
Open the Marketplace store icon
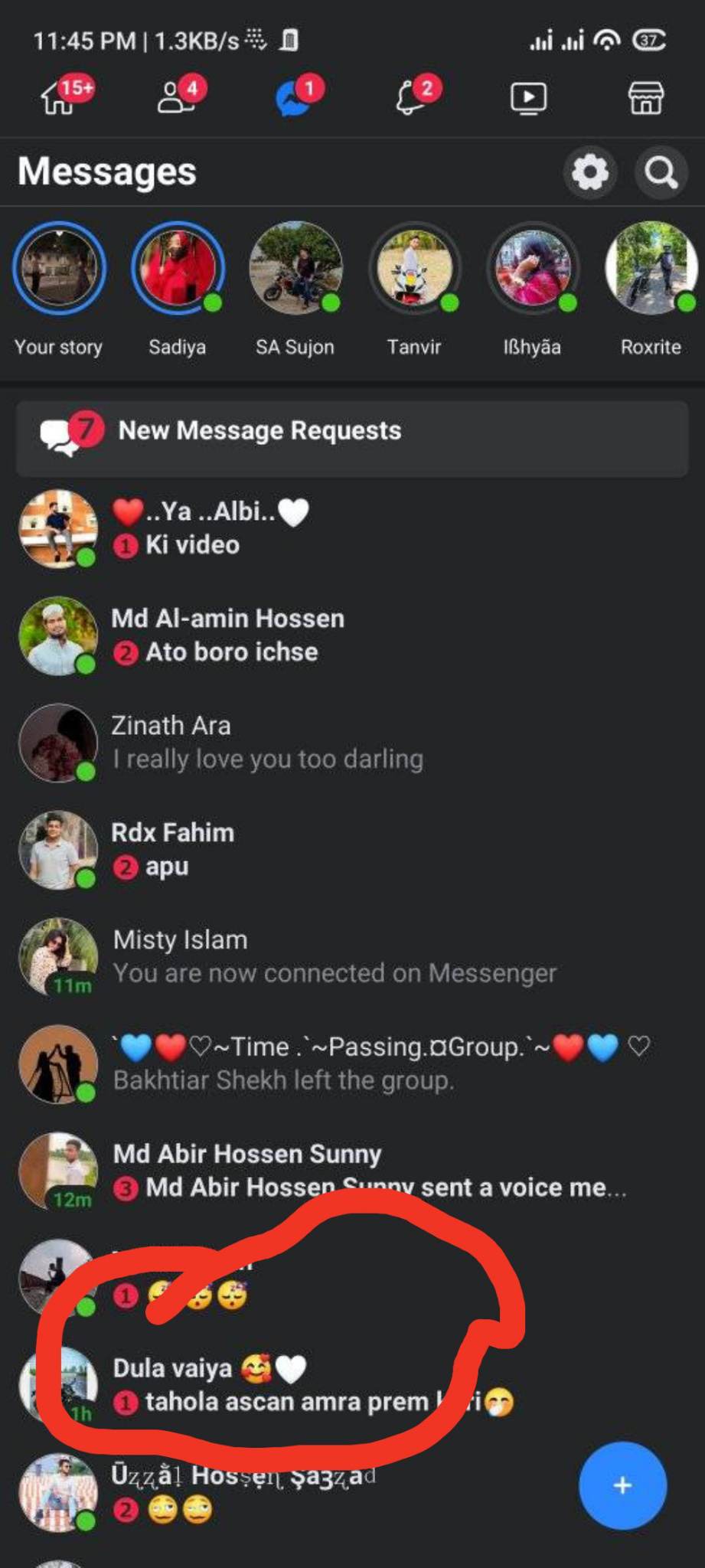pyautogui.click(x=646, y=98)
